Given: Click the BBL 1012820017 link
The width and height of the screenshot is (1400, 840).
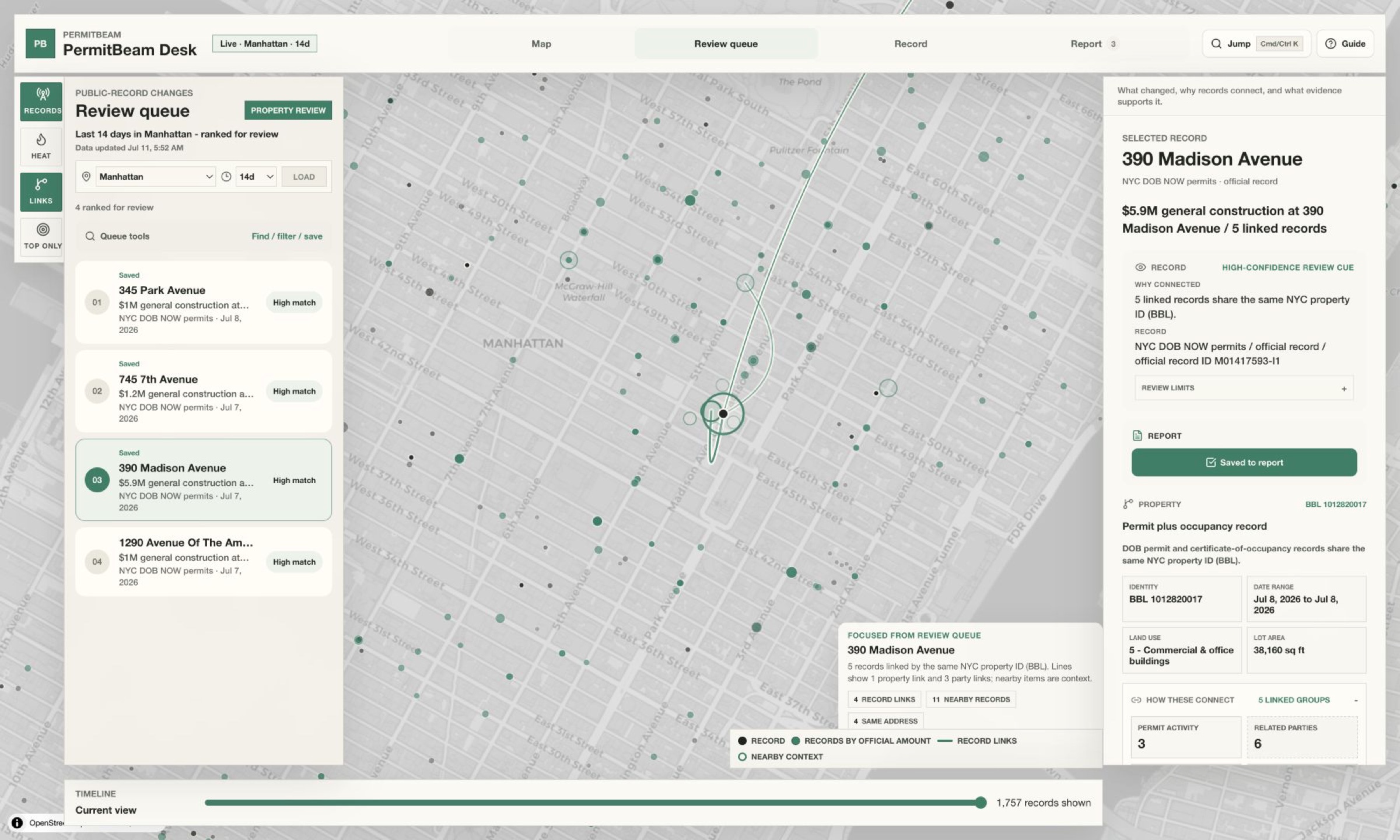Looking at the screenshot, I should coord(1335,505).
